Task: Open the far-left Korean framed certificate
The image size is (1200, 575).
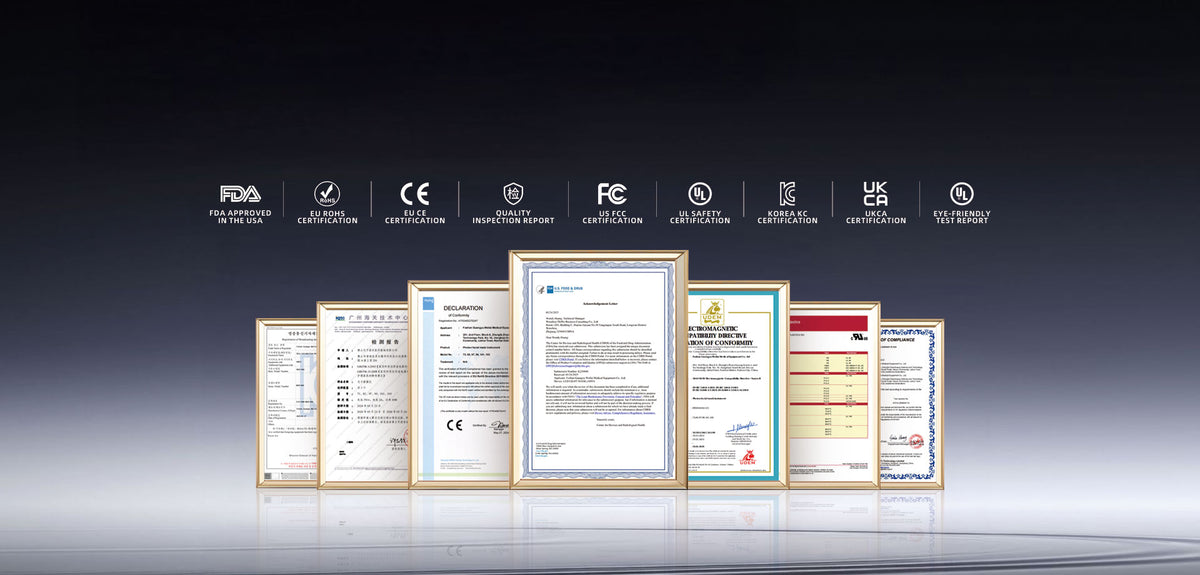Action: [287, 402]
